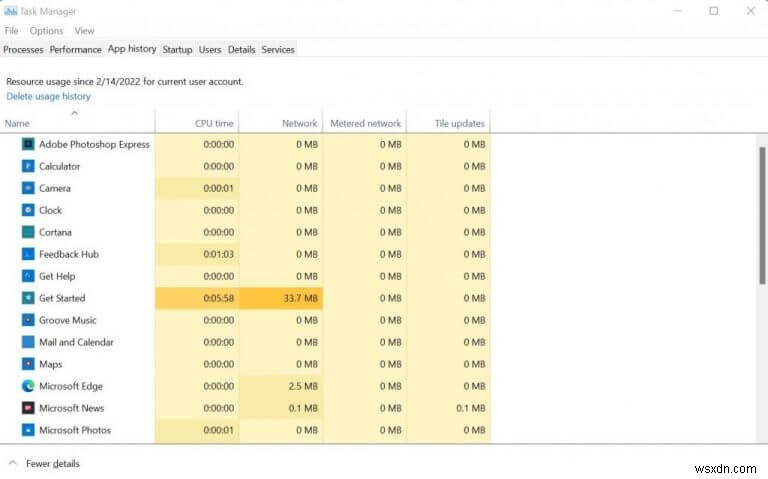Select the Microsoft Edge row name
The image size is (768, 479).
(x=71, y=386)
